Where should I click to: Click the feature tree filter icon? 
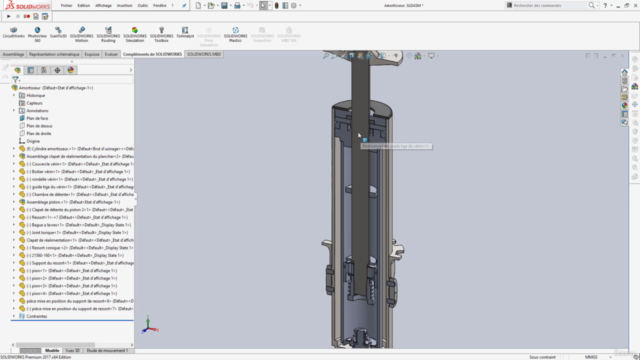16,79
